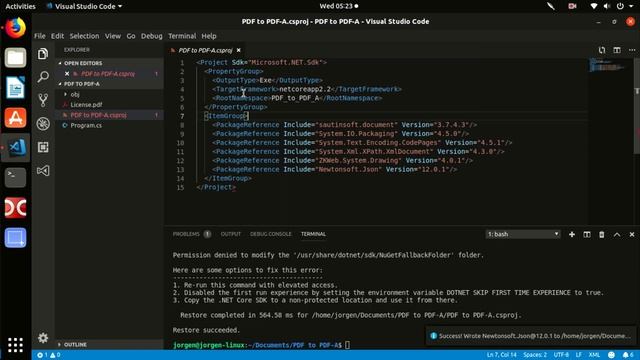Open the Debug menu
The height and width of the screenshot is (360, 640).
click(151, 36)
